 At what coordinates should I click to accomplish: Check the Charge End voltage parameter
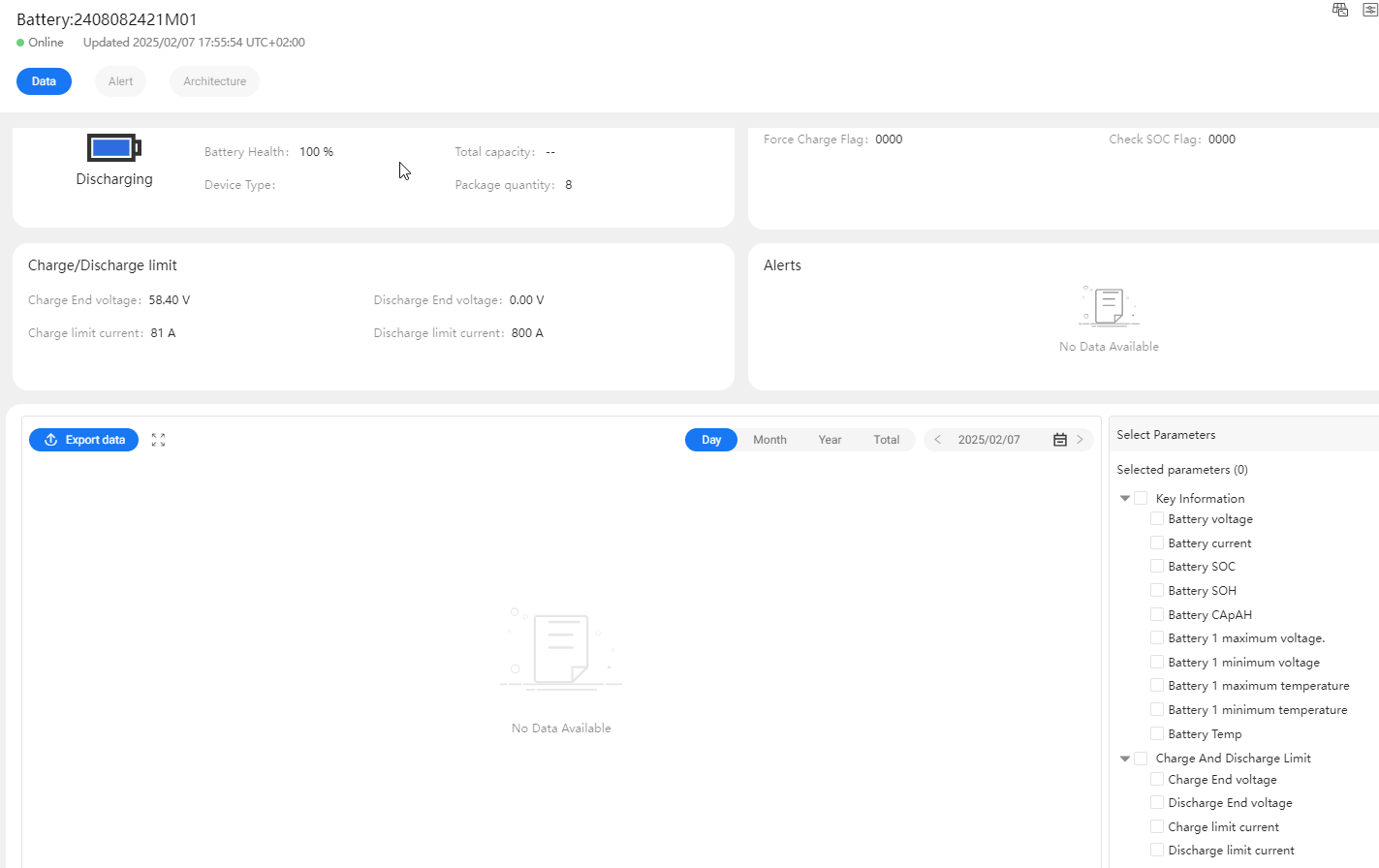1156,779
